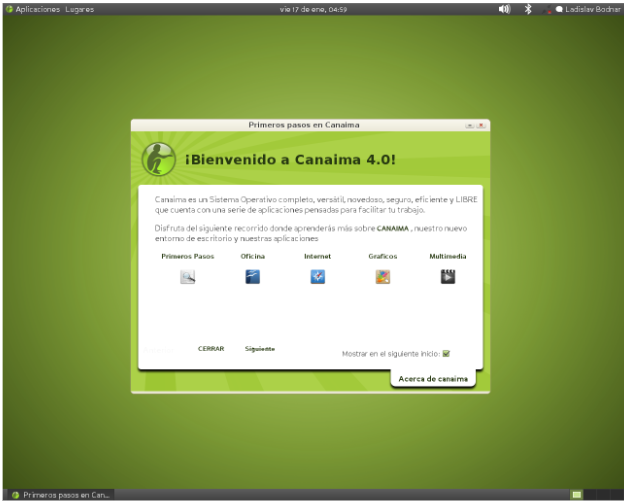Open the Lugares menu

coord(80,9)
